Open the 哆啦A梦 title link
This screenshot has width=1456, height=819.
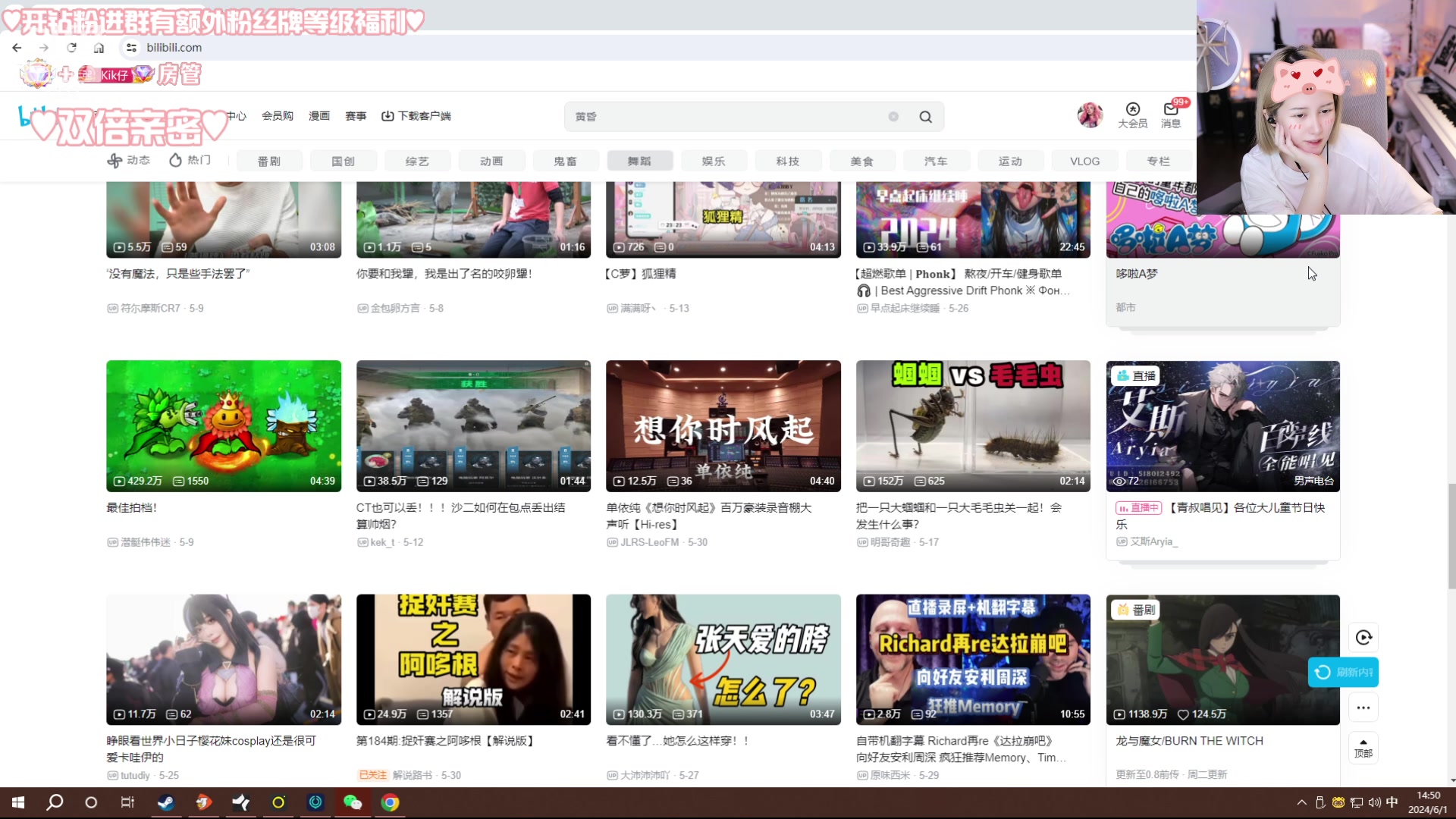1137,274
